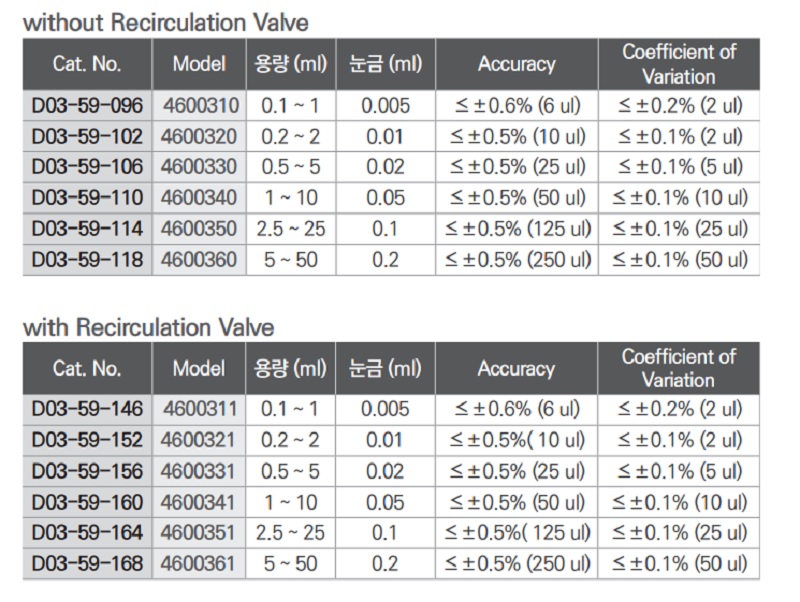Select model number 4600350
Viewport: 800px width, 602px height.
200,230
